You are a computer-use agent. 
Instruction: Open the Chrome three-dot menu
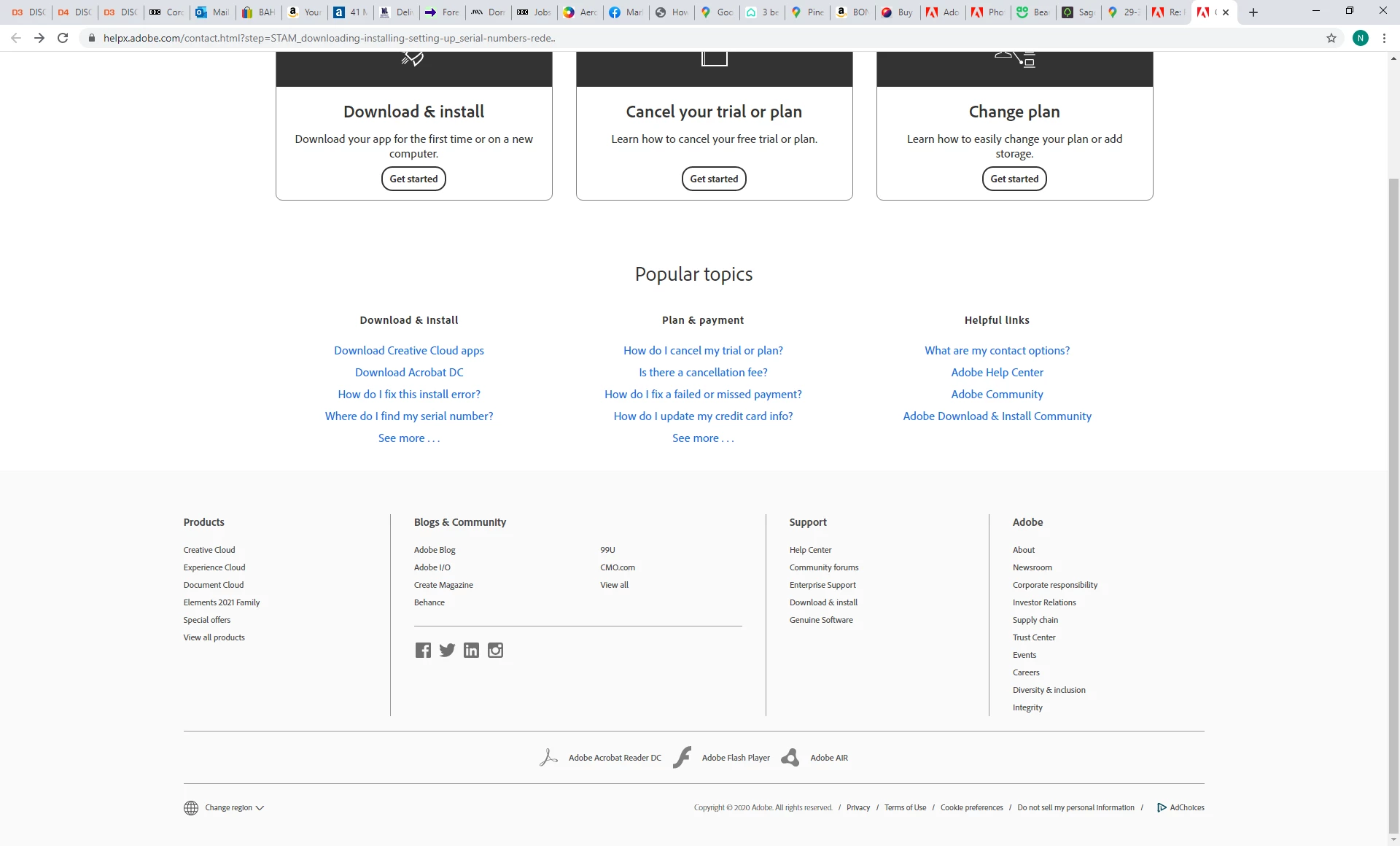(x=1384, y=38)
